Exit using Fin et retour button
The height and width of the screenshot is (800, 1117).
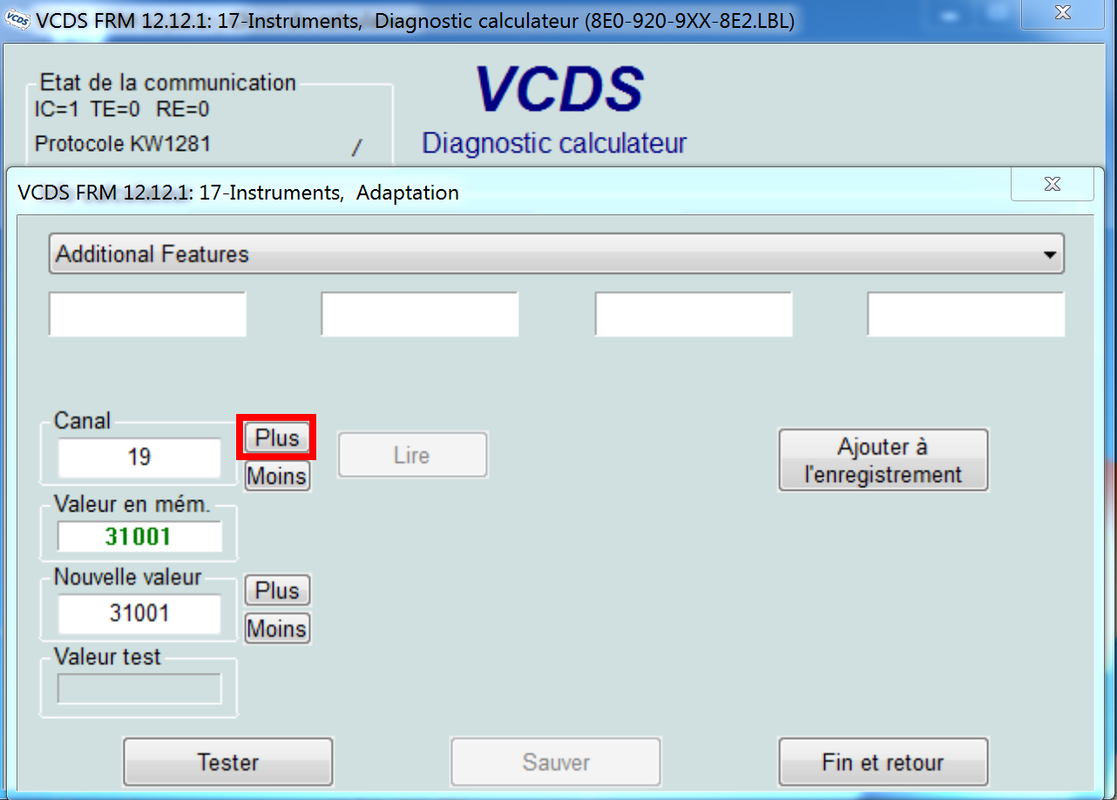(882, 763)
